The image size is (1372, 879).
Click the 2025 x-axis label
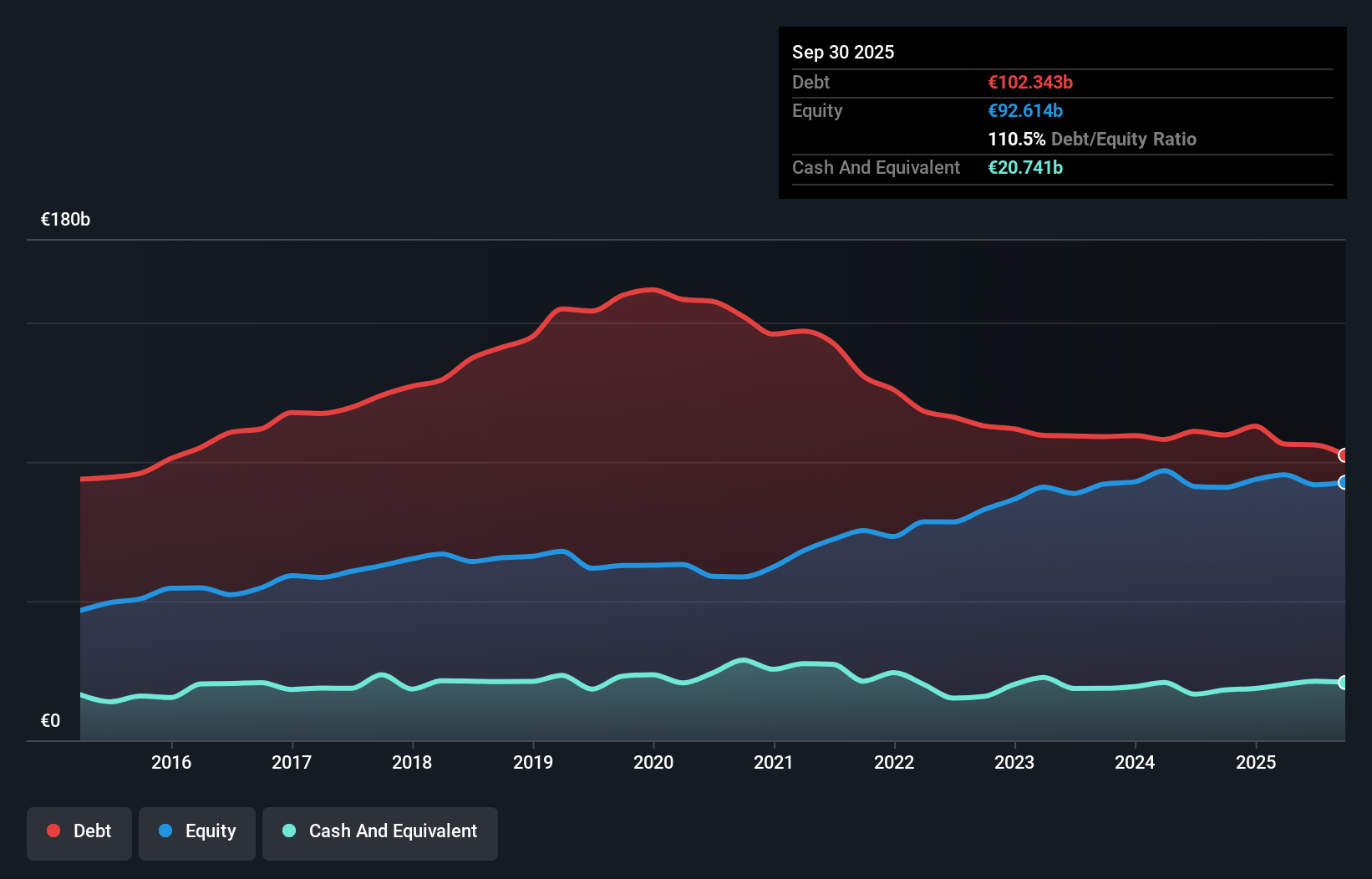point(1256,762)
